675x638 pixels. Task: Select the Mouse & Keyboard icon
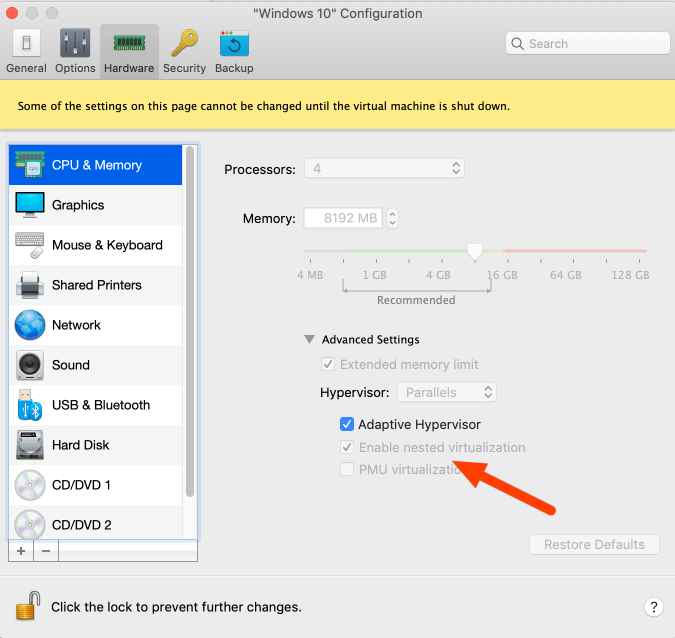(30, 245)
